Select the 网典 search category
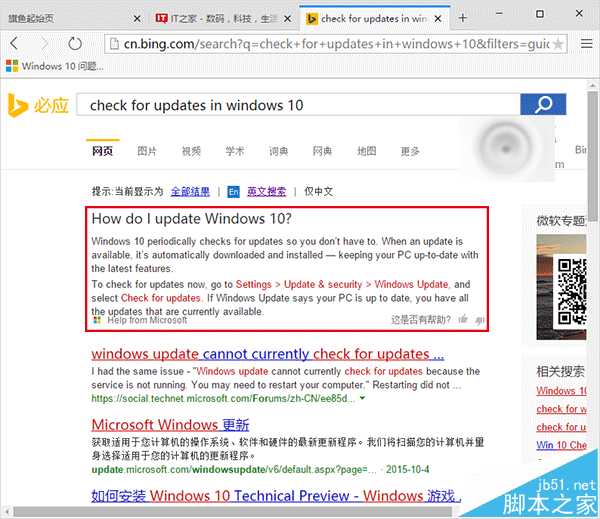This screenshot has height=519, width=600. point(322,151)
